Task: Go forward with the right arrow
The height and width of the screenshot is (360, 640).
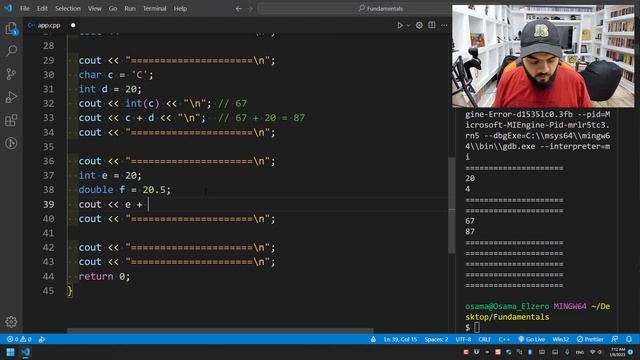Action: [250, 9]
